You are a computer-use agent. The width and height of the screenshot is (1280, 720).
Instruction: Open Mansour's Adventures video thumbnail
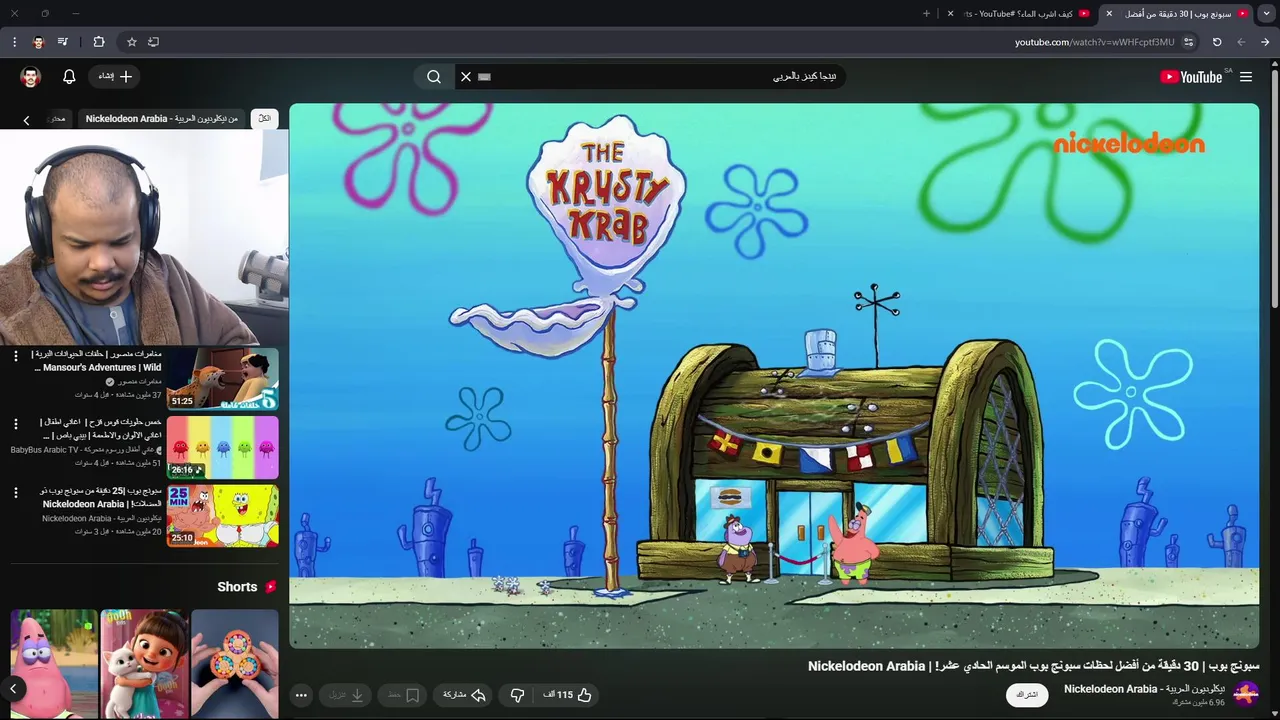pyautogui.click(x=222, y=379)
